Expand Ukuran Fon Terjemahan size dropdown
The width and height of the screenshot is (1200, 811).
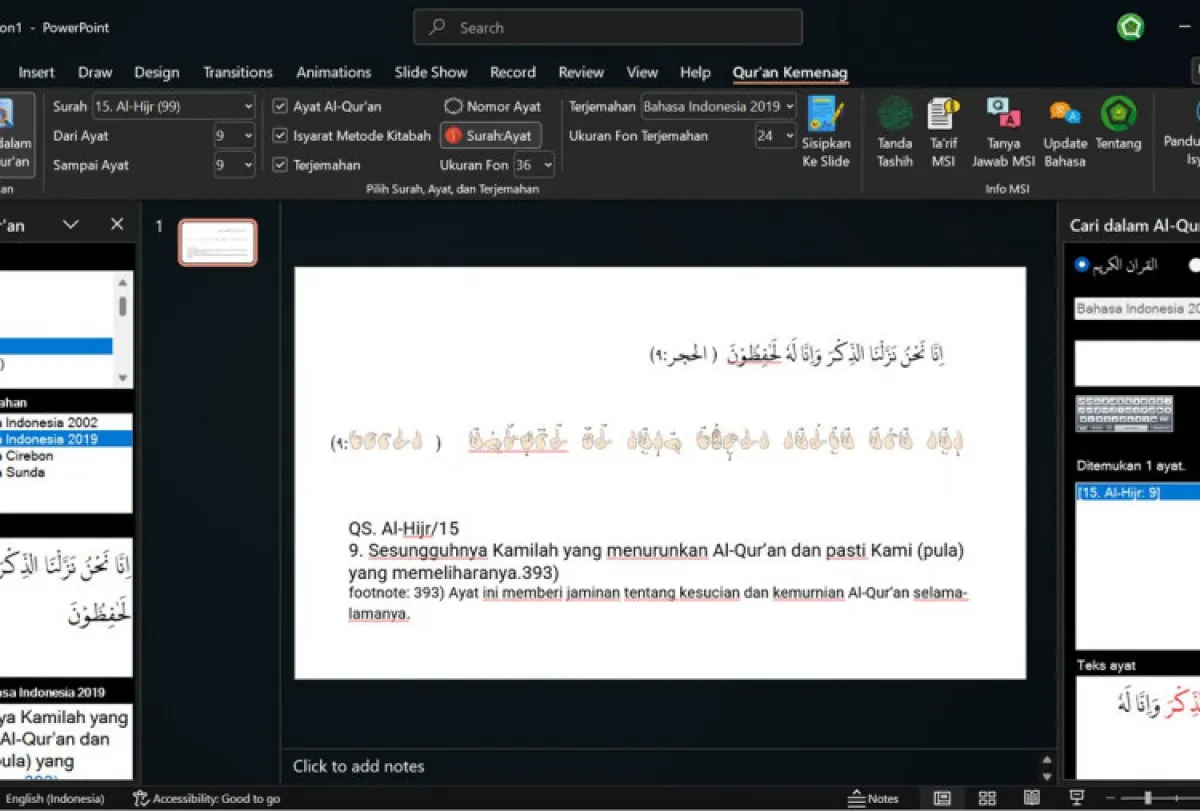(x=789, y=136)
